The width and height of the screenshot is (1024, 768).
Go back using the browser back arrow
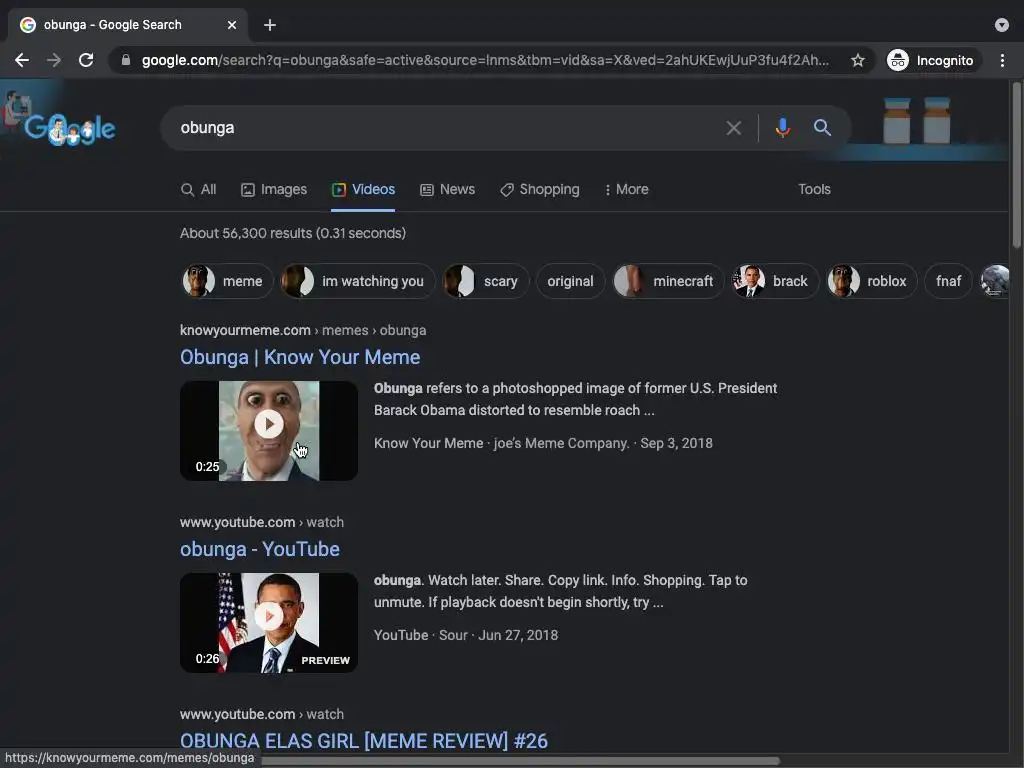pyautogui.click(x=22, y=61)
